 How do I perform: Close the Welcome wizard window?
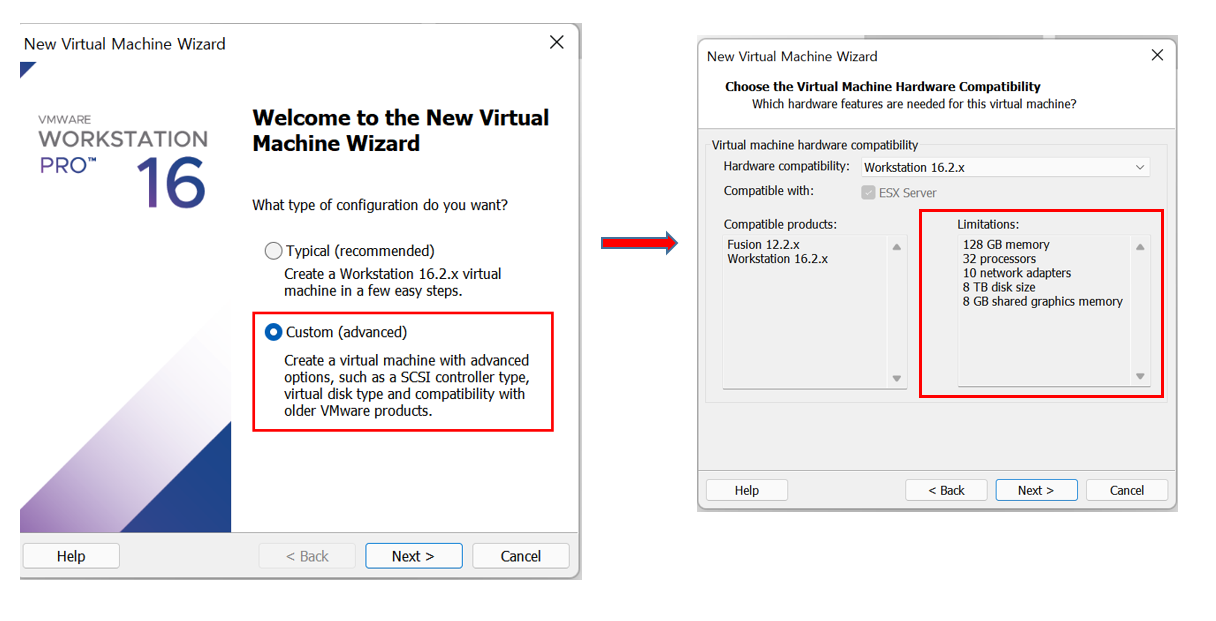click(557, 42)
